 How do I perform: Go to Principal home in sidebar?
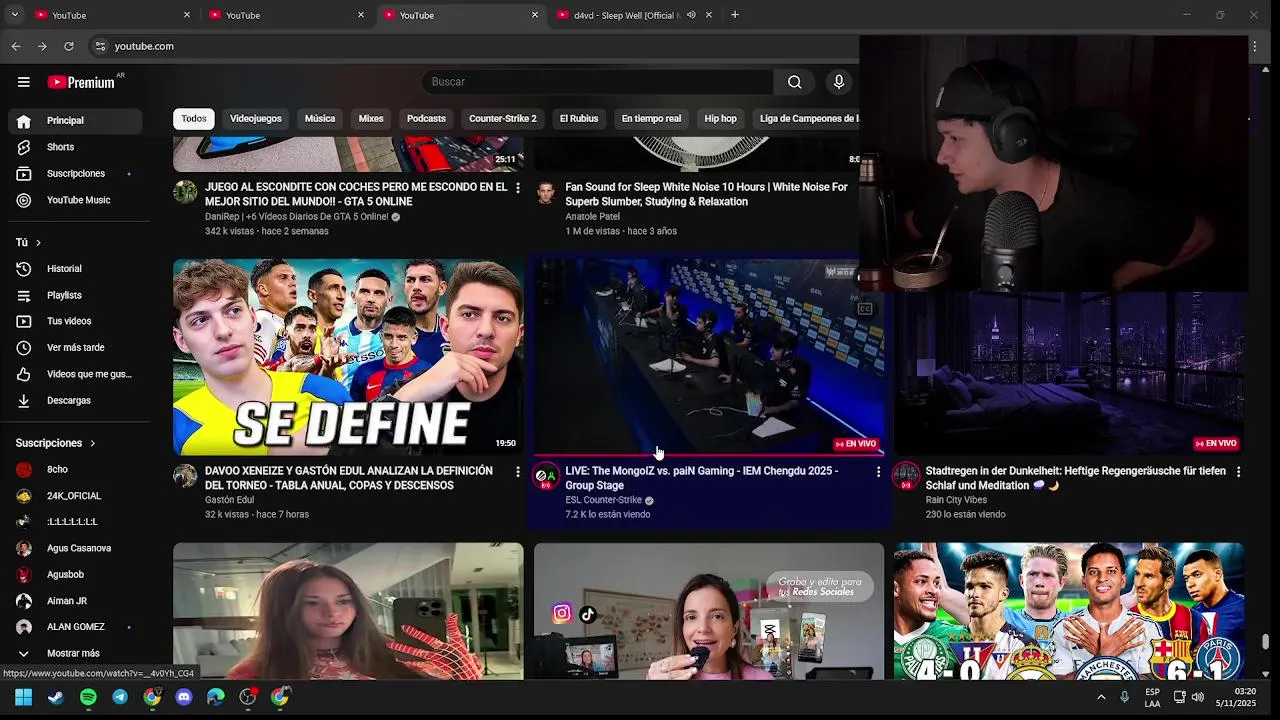[x=75, y=120]
